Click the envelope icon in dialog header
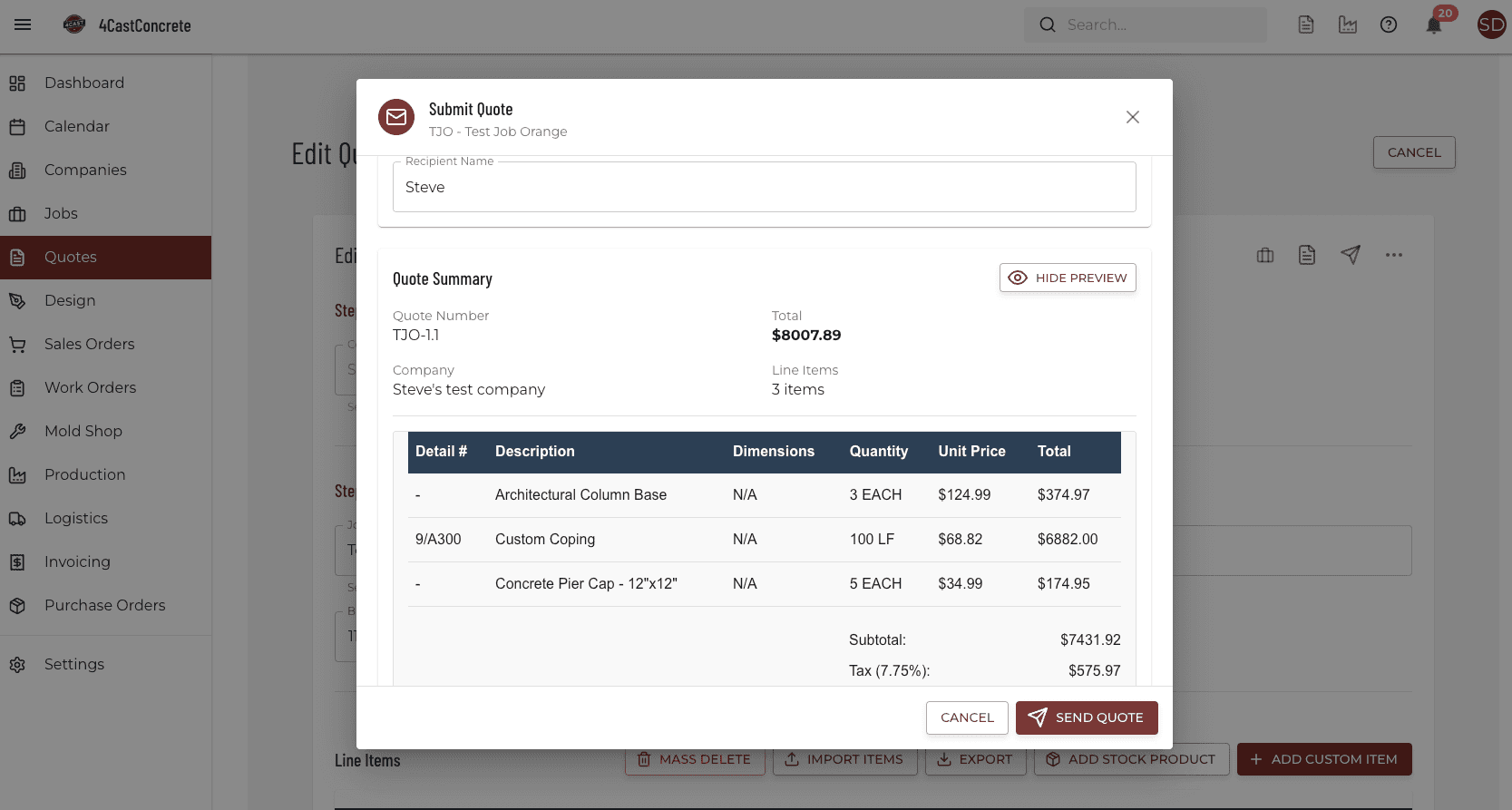This screenshot has height=810, width=1512. [x=396, y=117]
